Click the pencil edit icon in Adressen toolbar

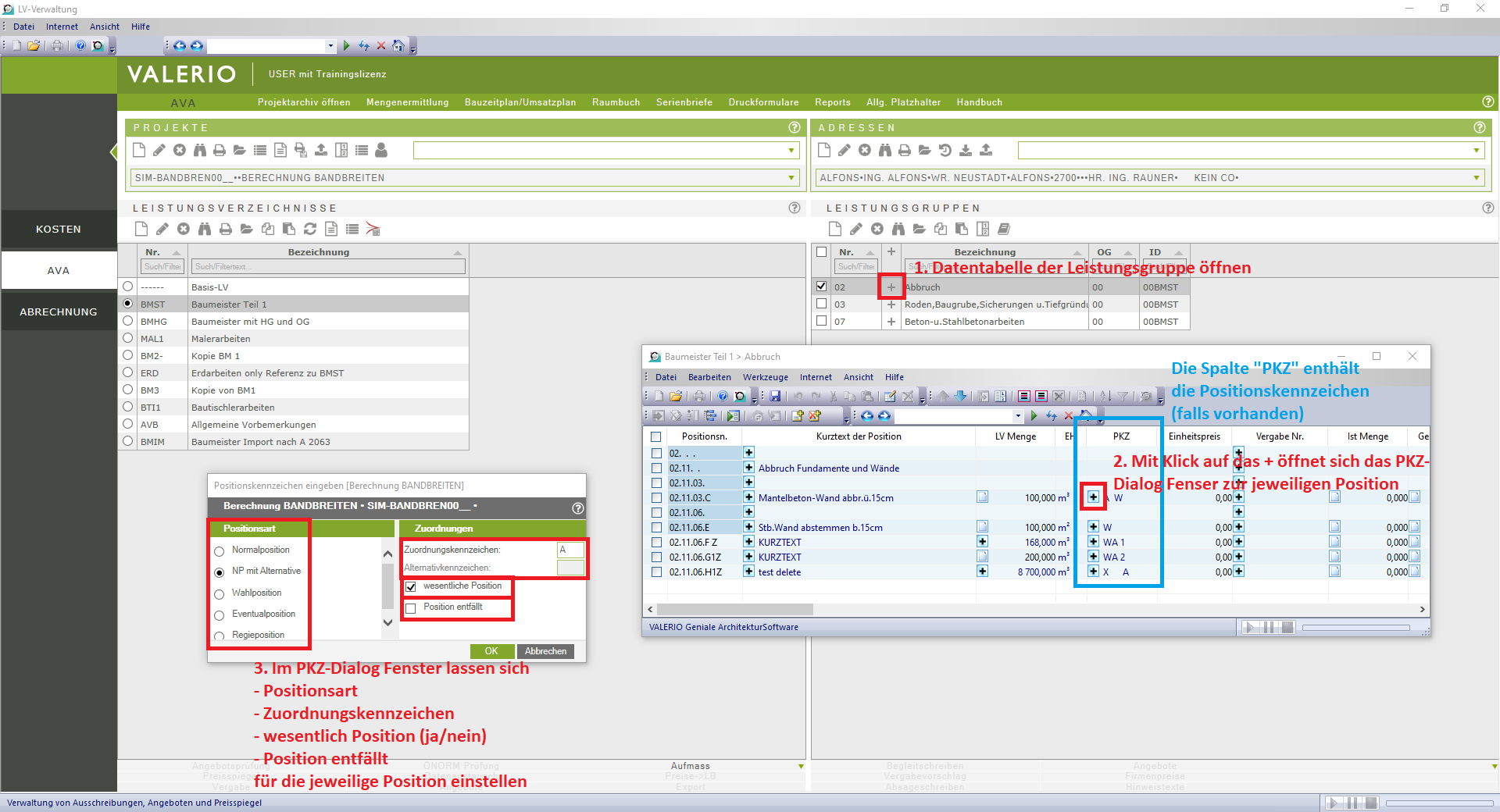(x=844, y=150)
